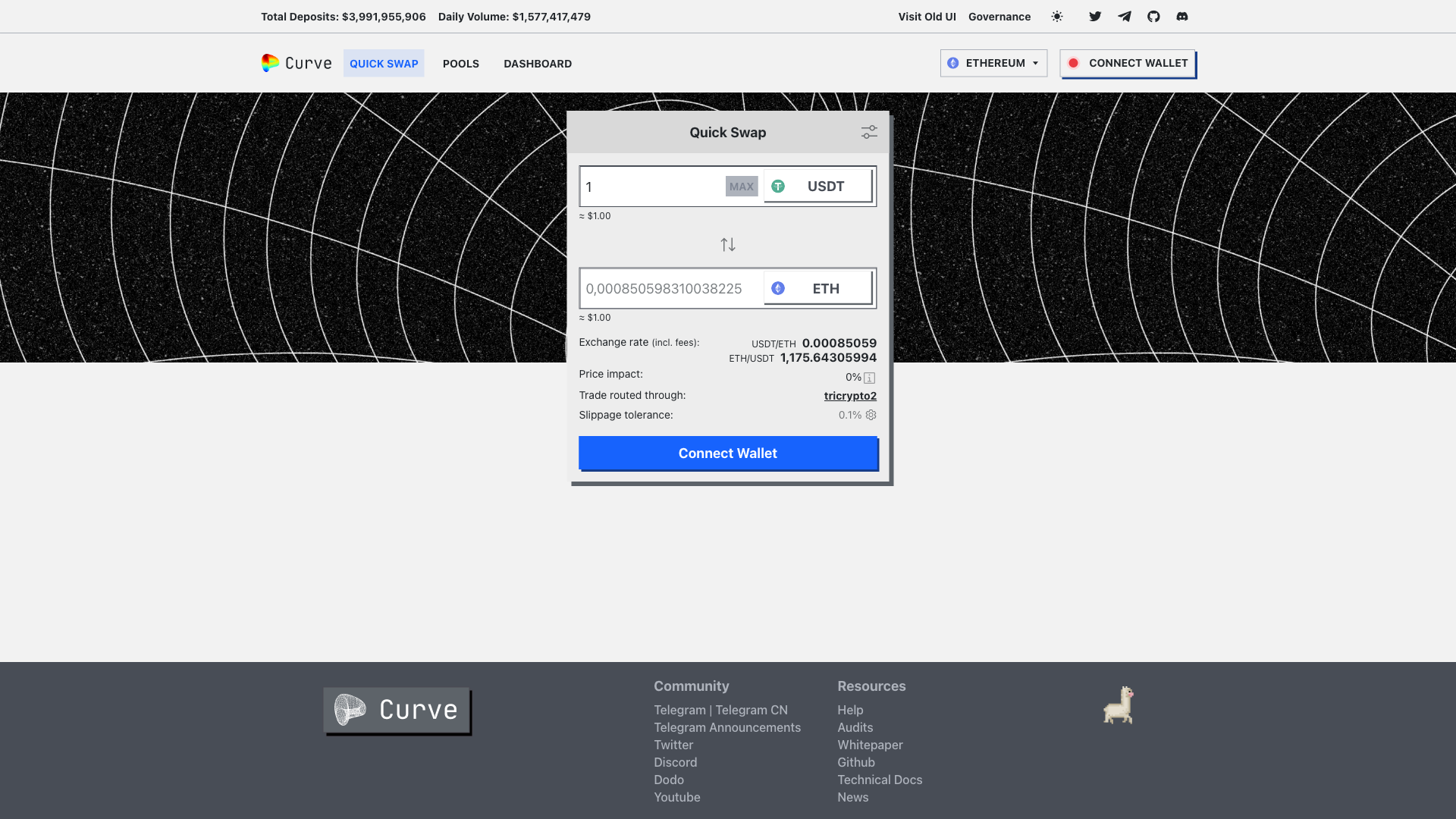
Task: Open the footer Discord link
Action: pyautogui.click(x=676, y=762)
